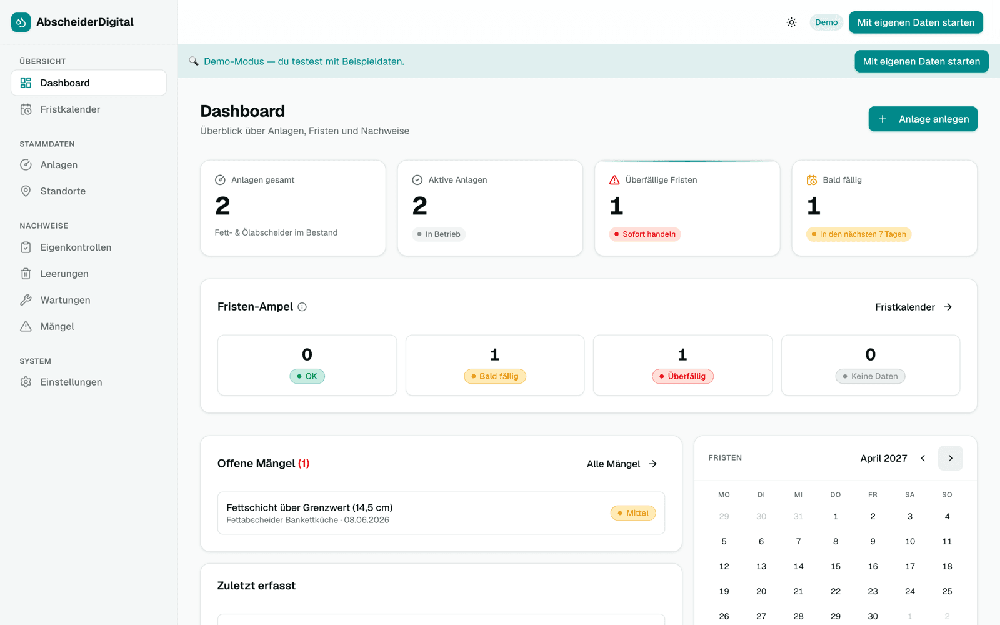The height and width of the screenshot is (625, 1000).
Task: Click the grey 'Keine Daten' ampel tile
Action: [871, 365]
